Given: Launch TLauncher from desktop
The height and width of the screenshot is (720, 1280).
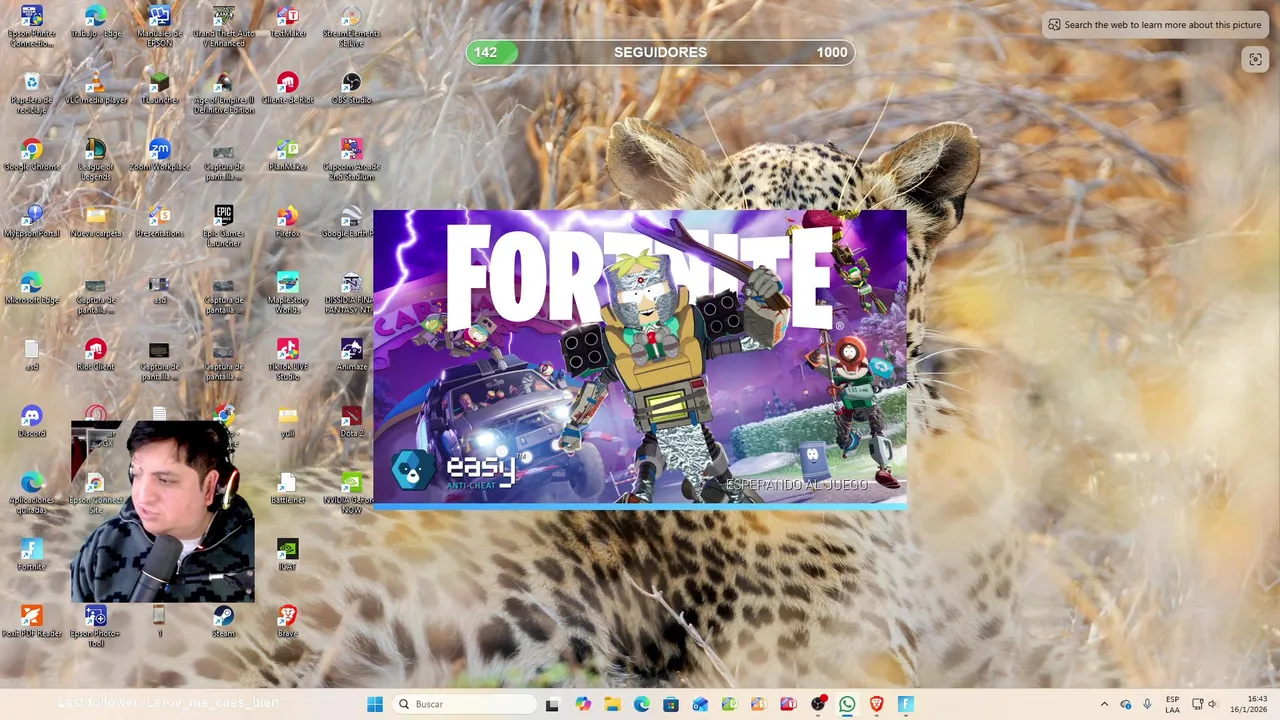Looking at the screenshot, I should point(160,90).
